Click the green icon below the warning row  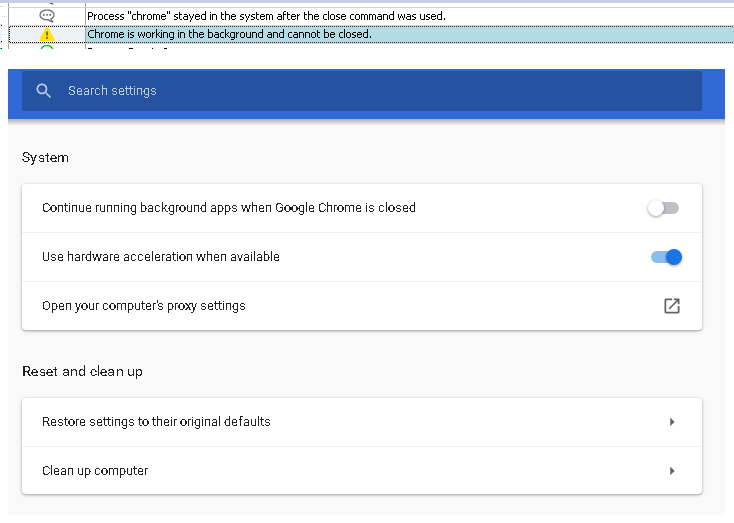(x=47, y=49)
